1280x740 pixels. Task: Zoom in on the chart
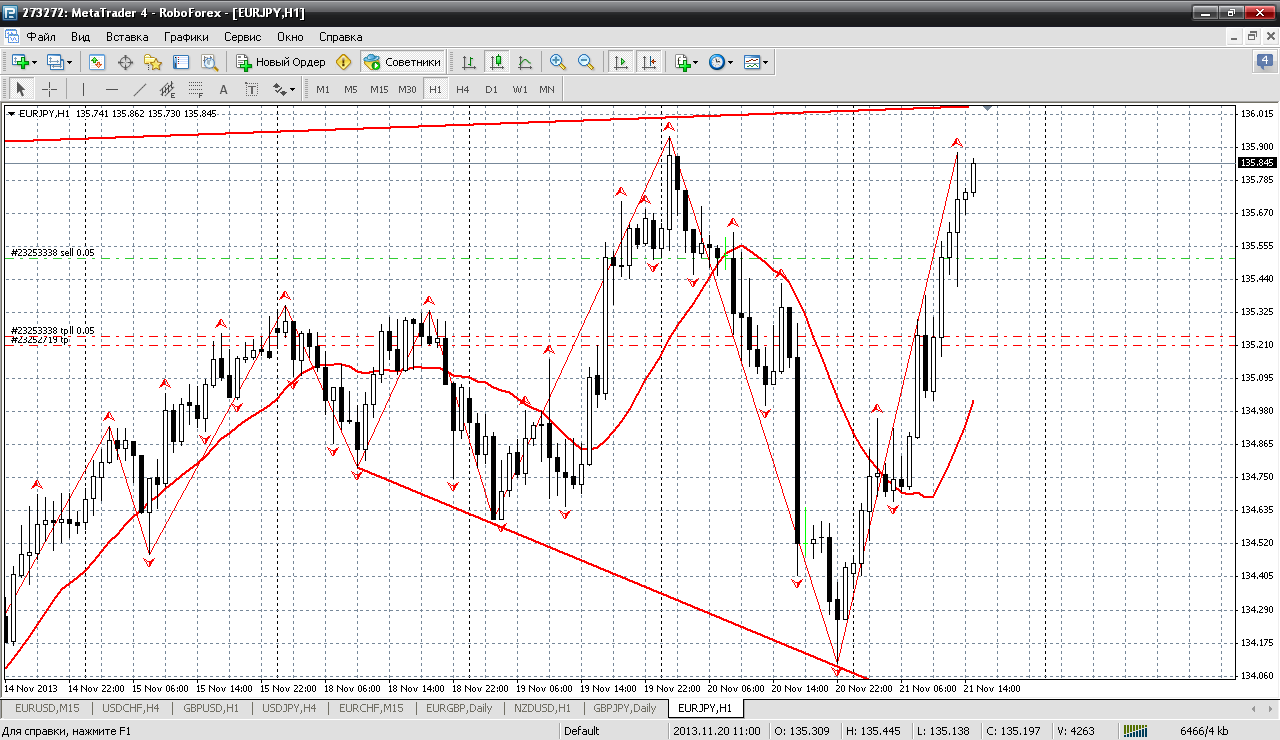click(558, 62)
